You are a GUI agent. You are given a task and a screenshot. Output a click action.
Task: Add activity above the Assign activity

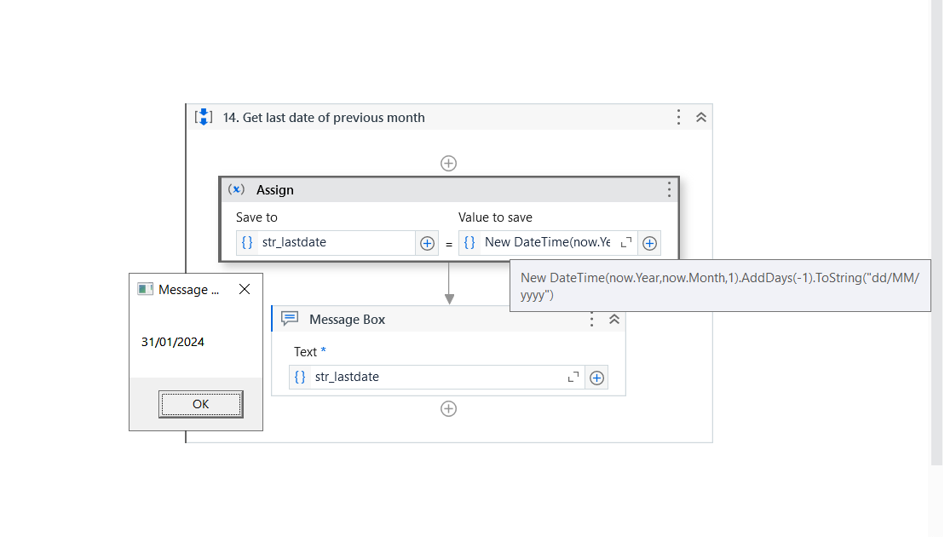point(448,163)
